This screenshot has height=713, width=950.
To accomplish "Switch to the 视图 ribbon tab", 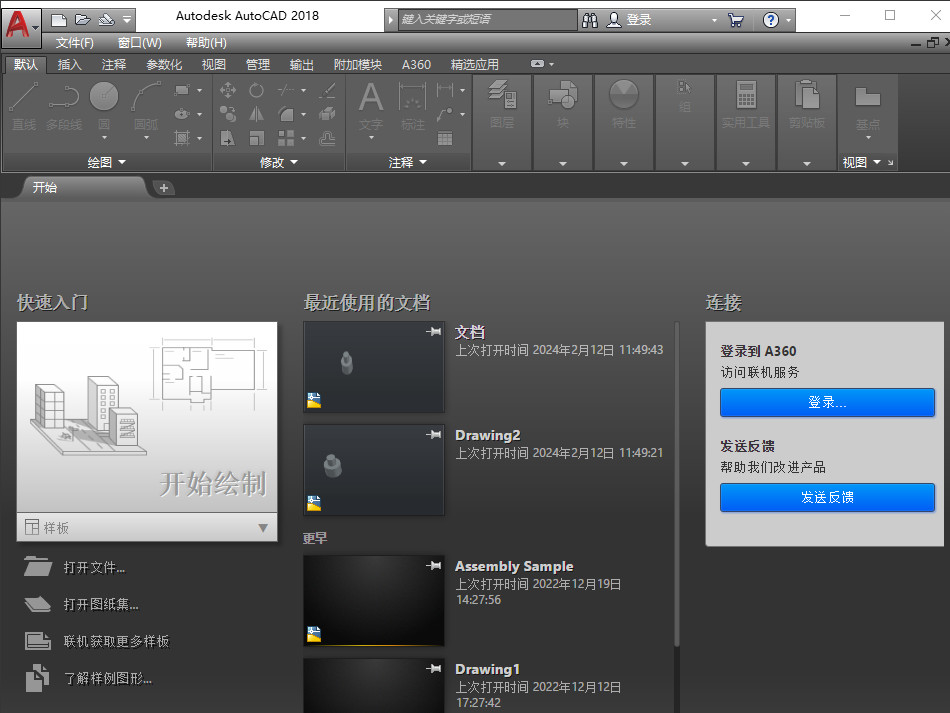I will [x=213, y=64].
